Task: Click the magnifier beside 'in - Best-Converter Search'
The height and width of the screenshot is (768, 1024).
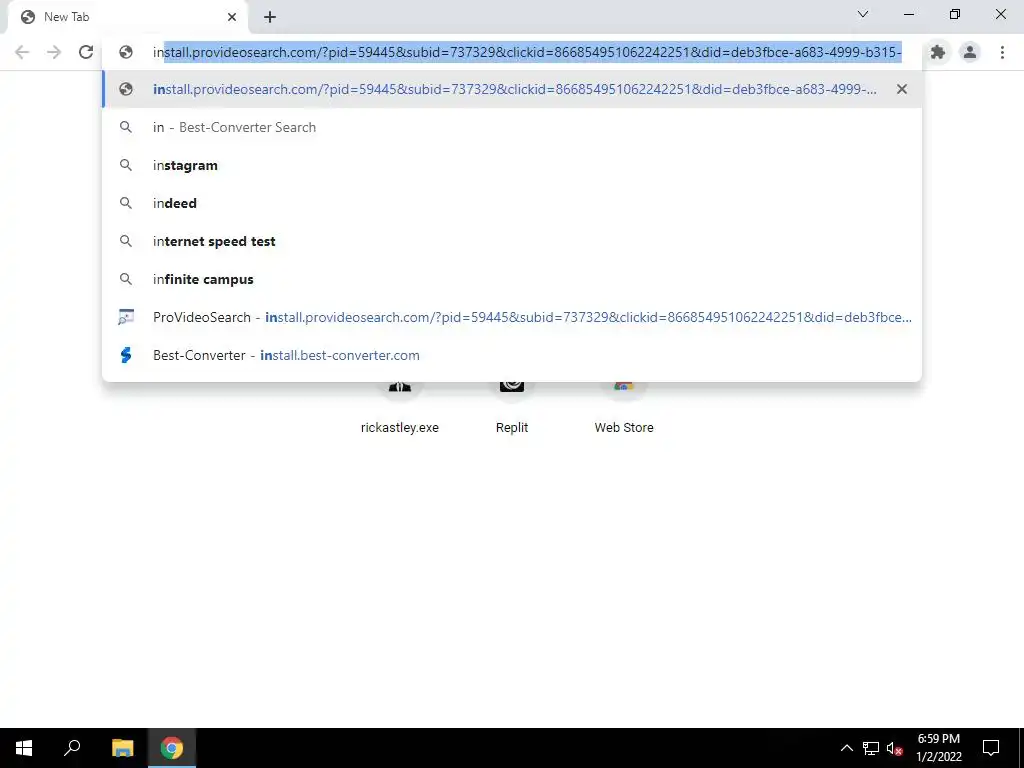Action: click(125, 127)
